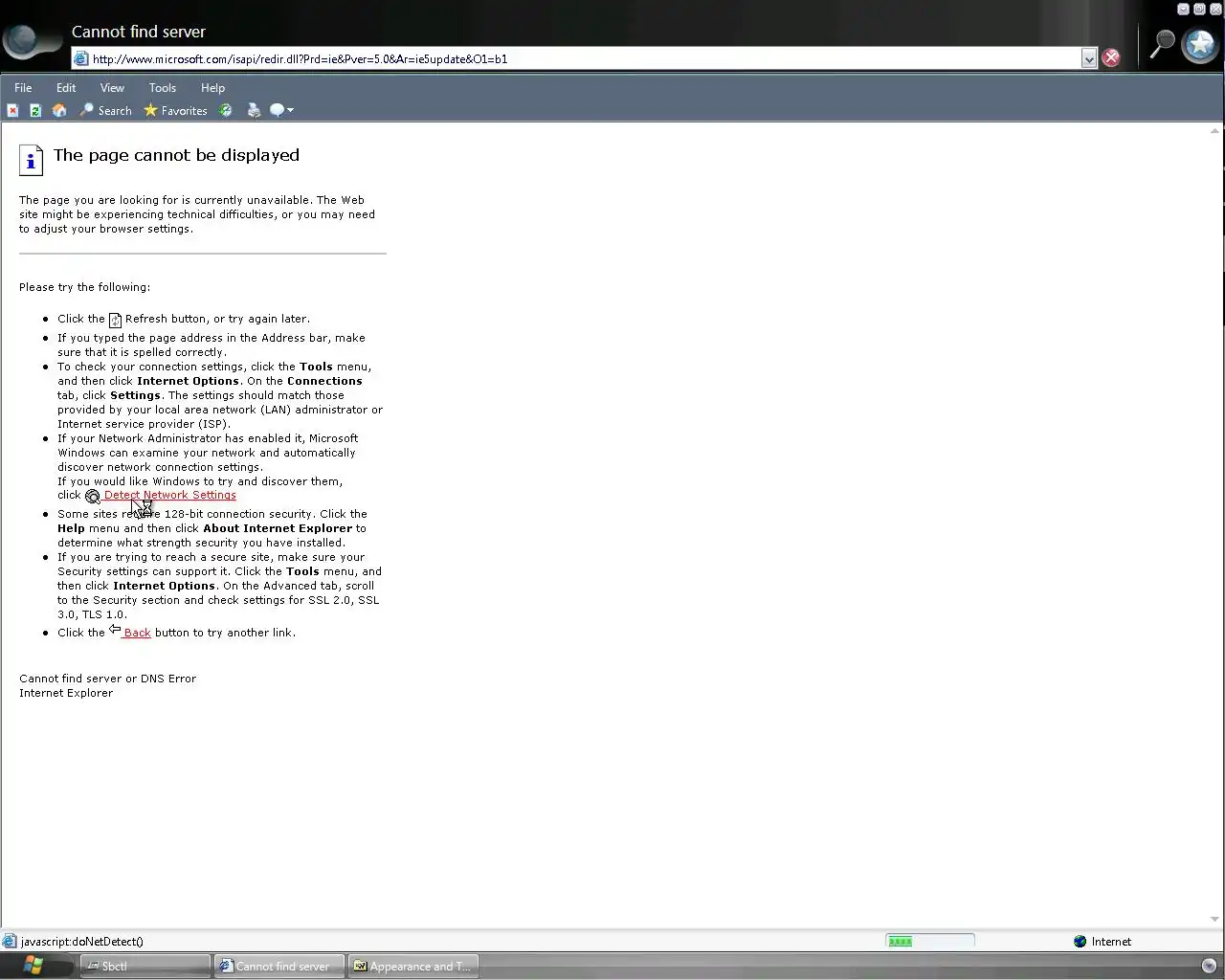Image resolution: width=1225 pixels, height=980 pixels.
Task: Click the History globe toolbar icon
Action: pos(226,111)
